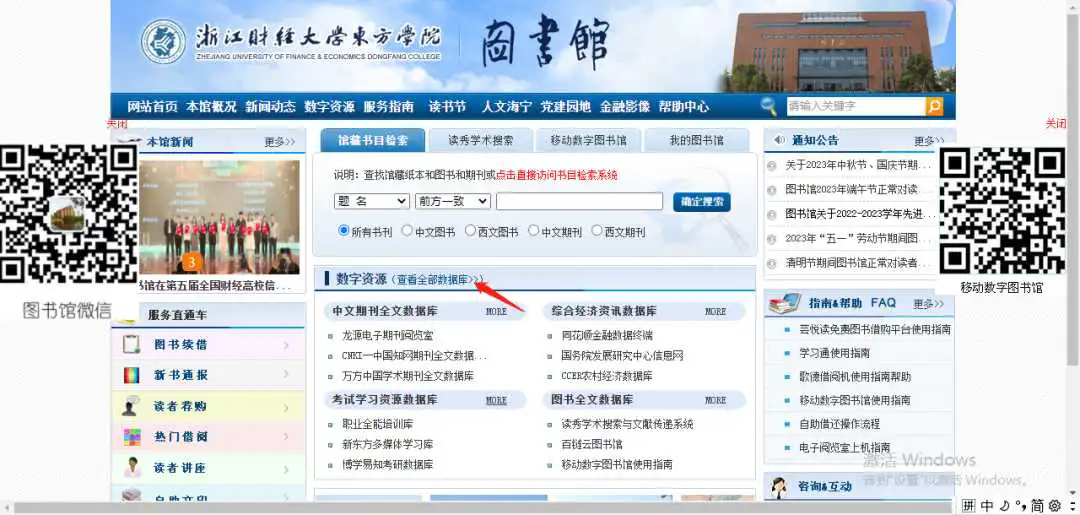Open 更多>> in 通知公告 panel
Screen dimensions: 1080x515
click(x=929, y=140)
